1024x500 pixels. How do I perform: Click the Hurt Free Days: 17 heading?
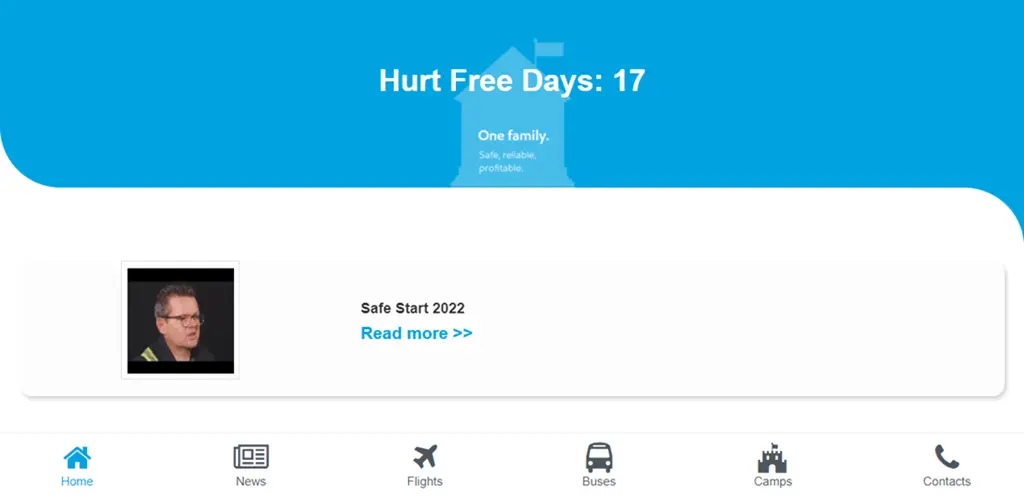pos(512,81)
